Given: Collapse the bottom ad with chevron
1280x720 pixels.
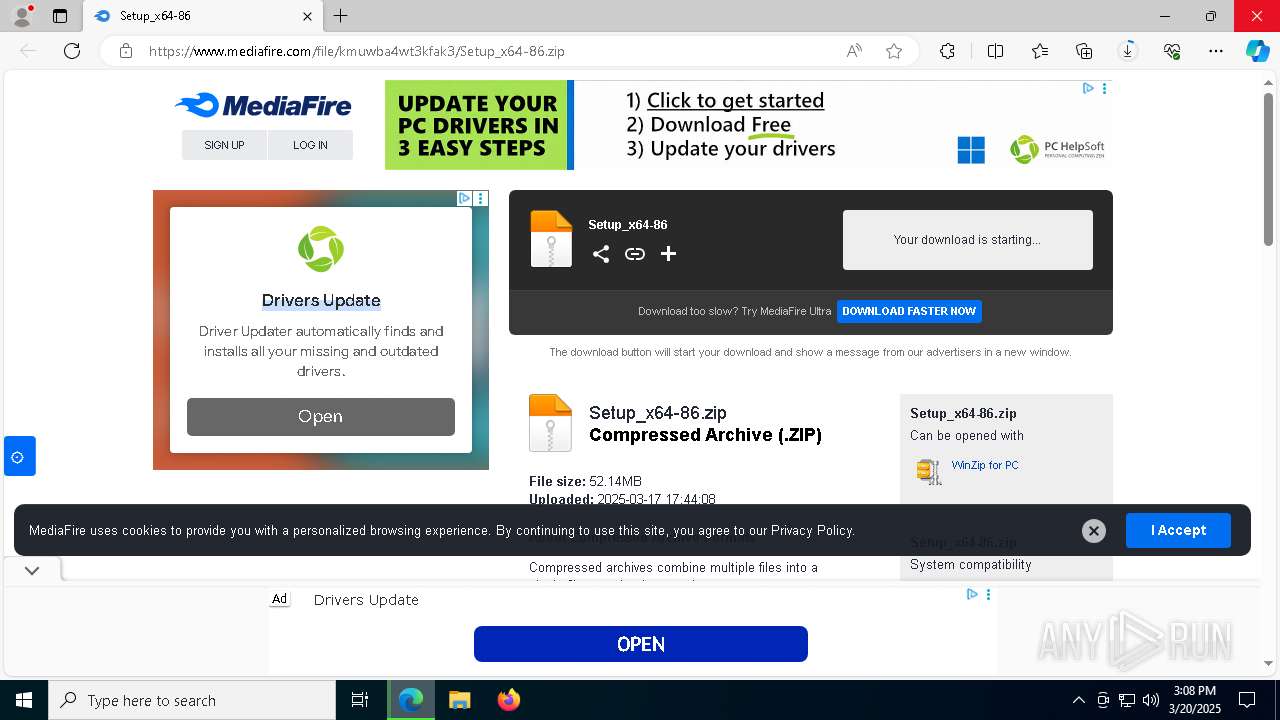Looking at the screenshot, I should (32, 571).
